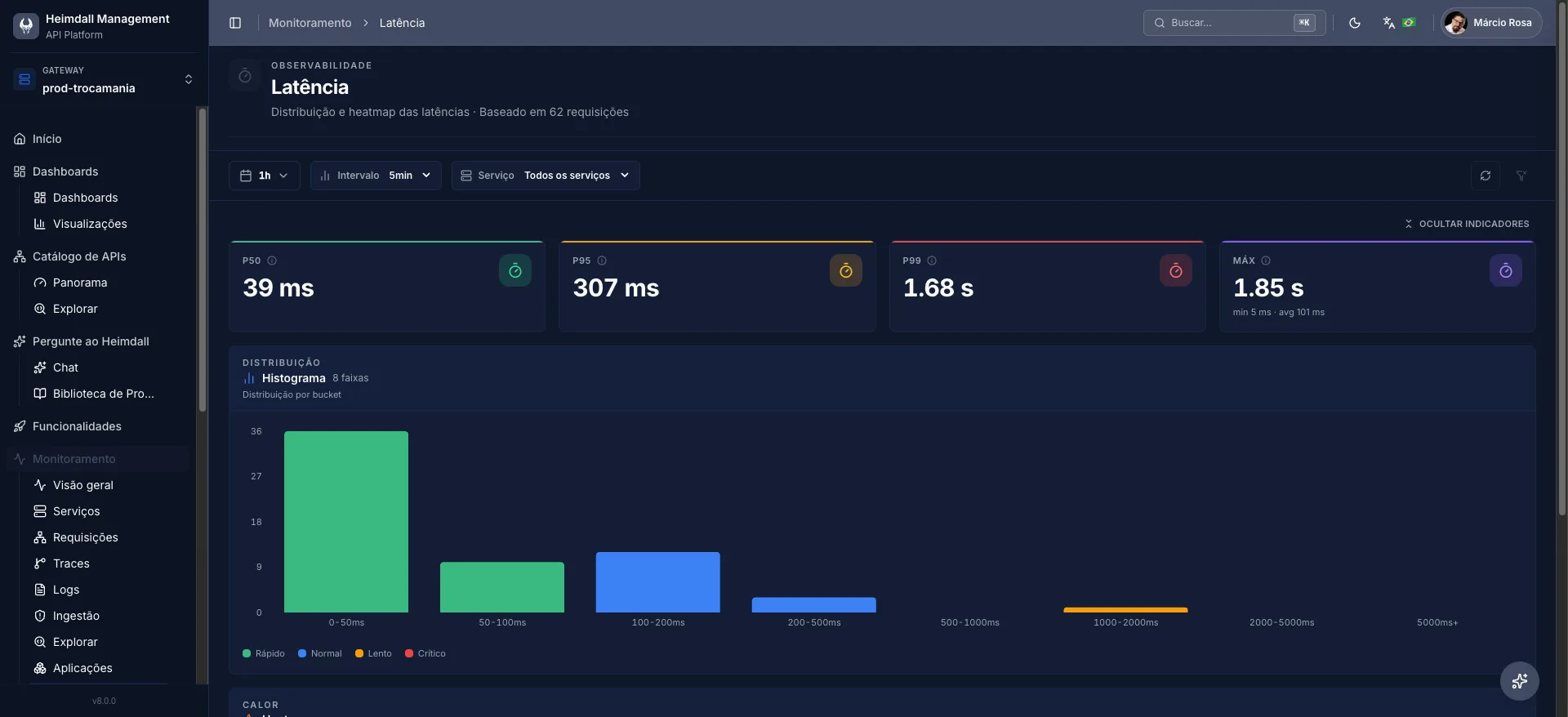Open the Intervalo 5min dropdown
The height and width of the screenshot is (717, 1568).
(x=376, y=176)
